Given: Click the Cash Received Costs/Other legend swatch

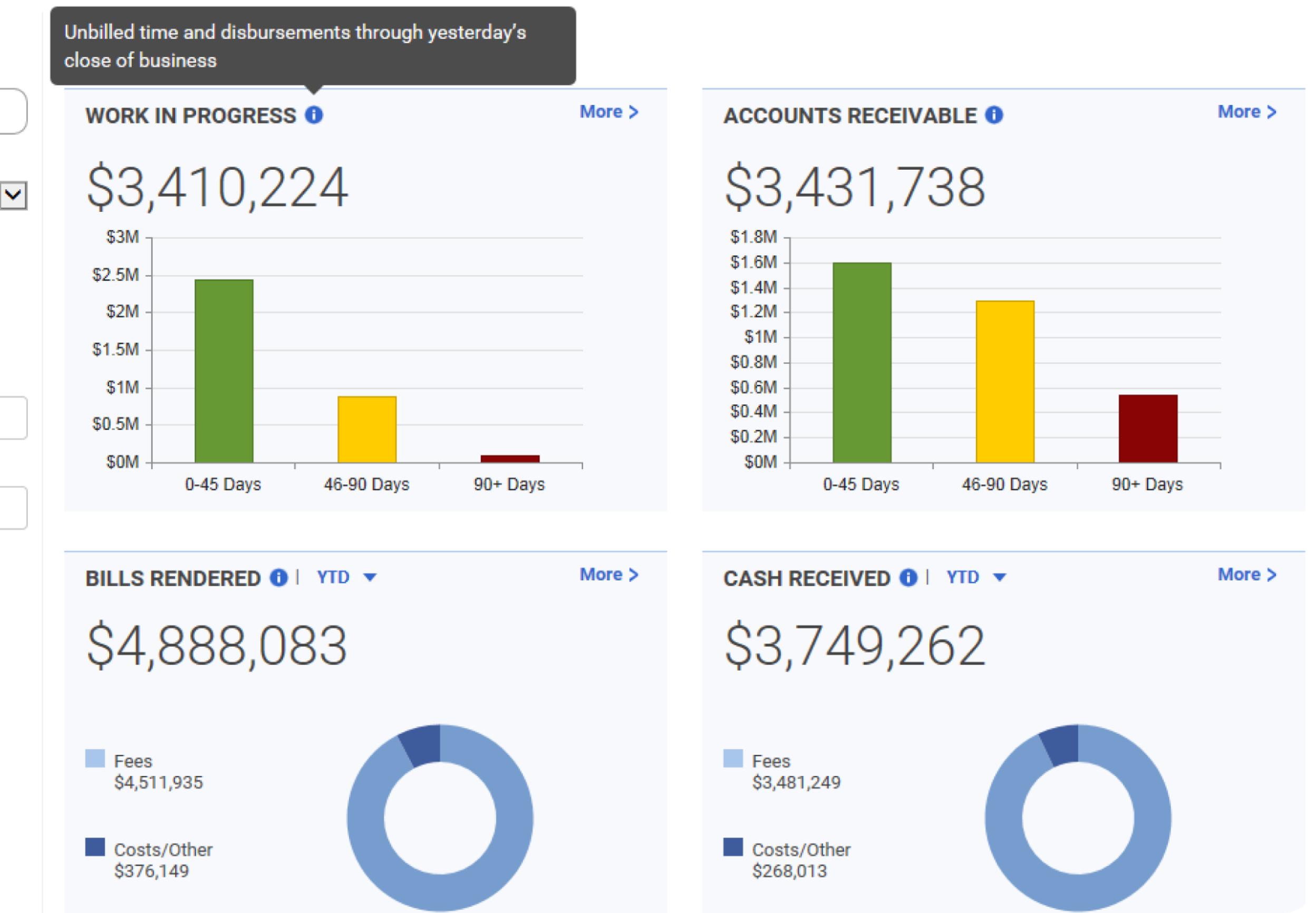Looking at the screenshot, I should 733,847.
